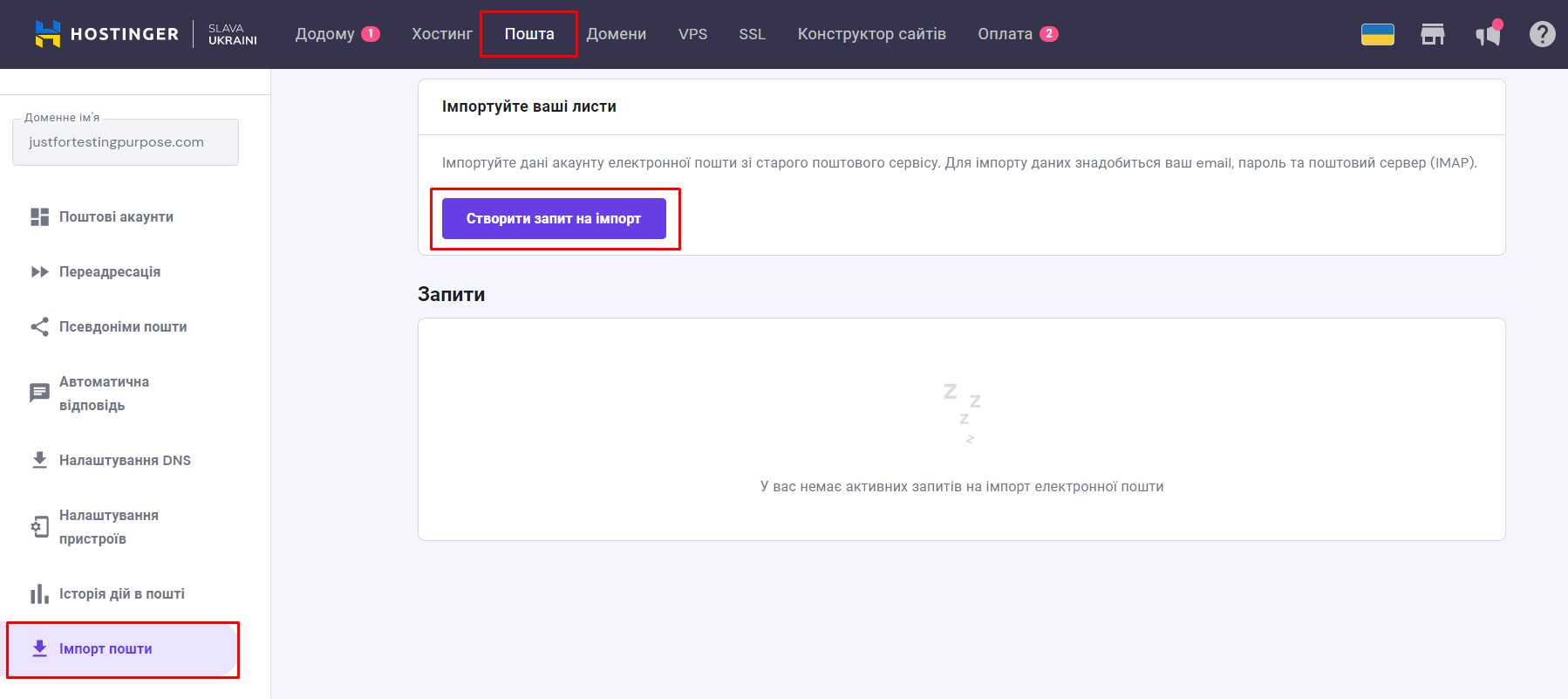This screenshot has width=1568, height=699.
Task: Open Конструктор сайтів in the top menu
Action: (x=871, y=34)
